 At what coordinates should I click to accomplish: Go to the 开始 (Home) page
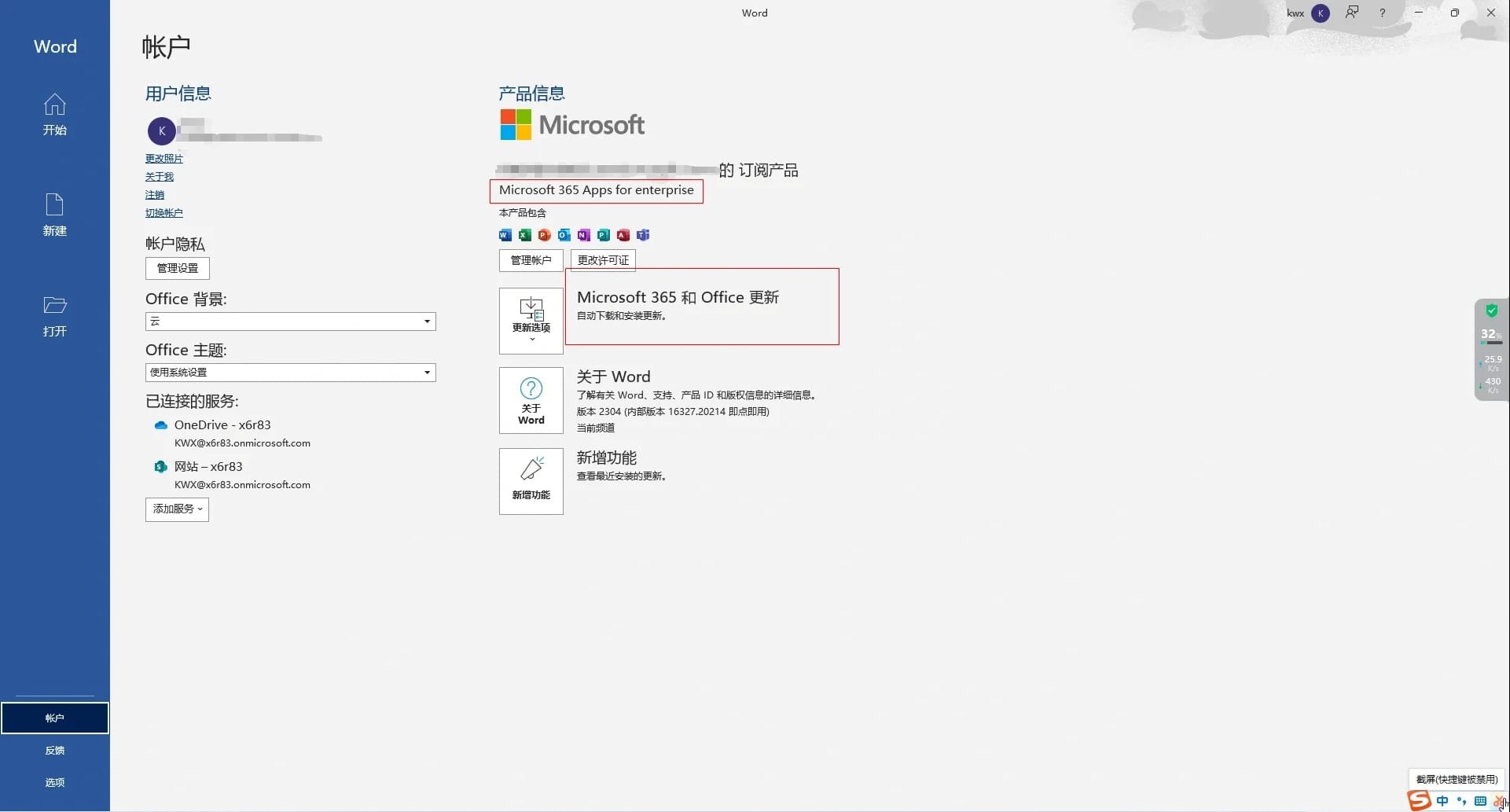click(54, 115)
